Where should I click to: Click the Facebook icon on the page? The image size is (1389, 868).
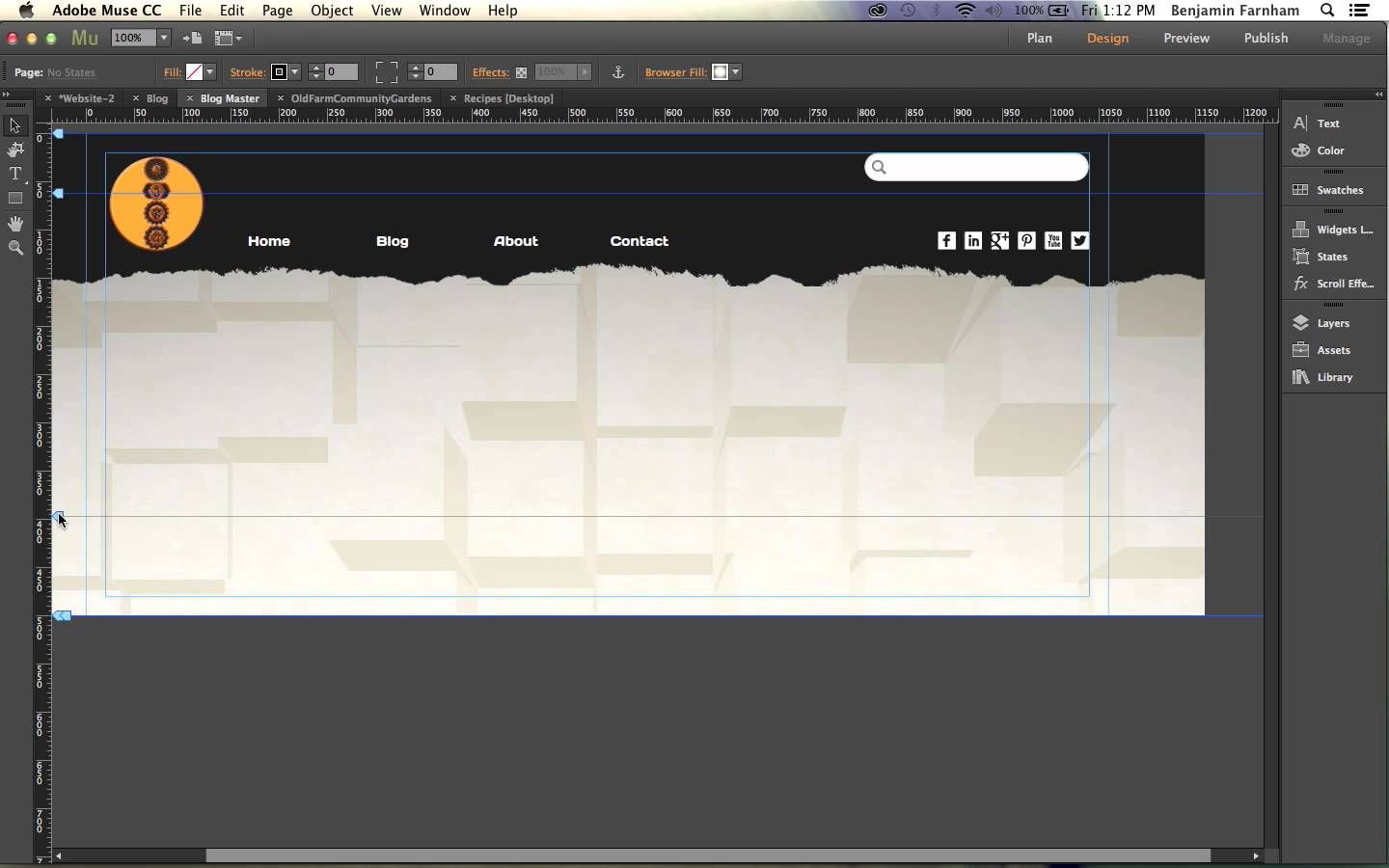tap(947, 241)
